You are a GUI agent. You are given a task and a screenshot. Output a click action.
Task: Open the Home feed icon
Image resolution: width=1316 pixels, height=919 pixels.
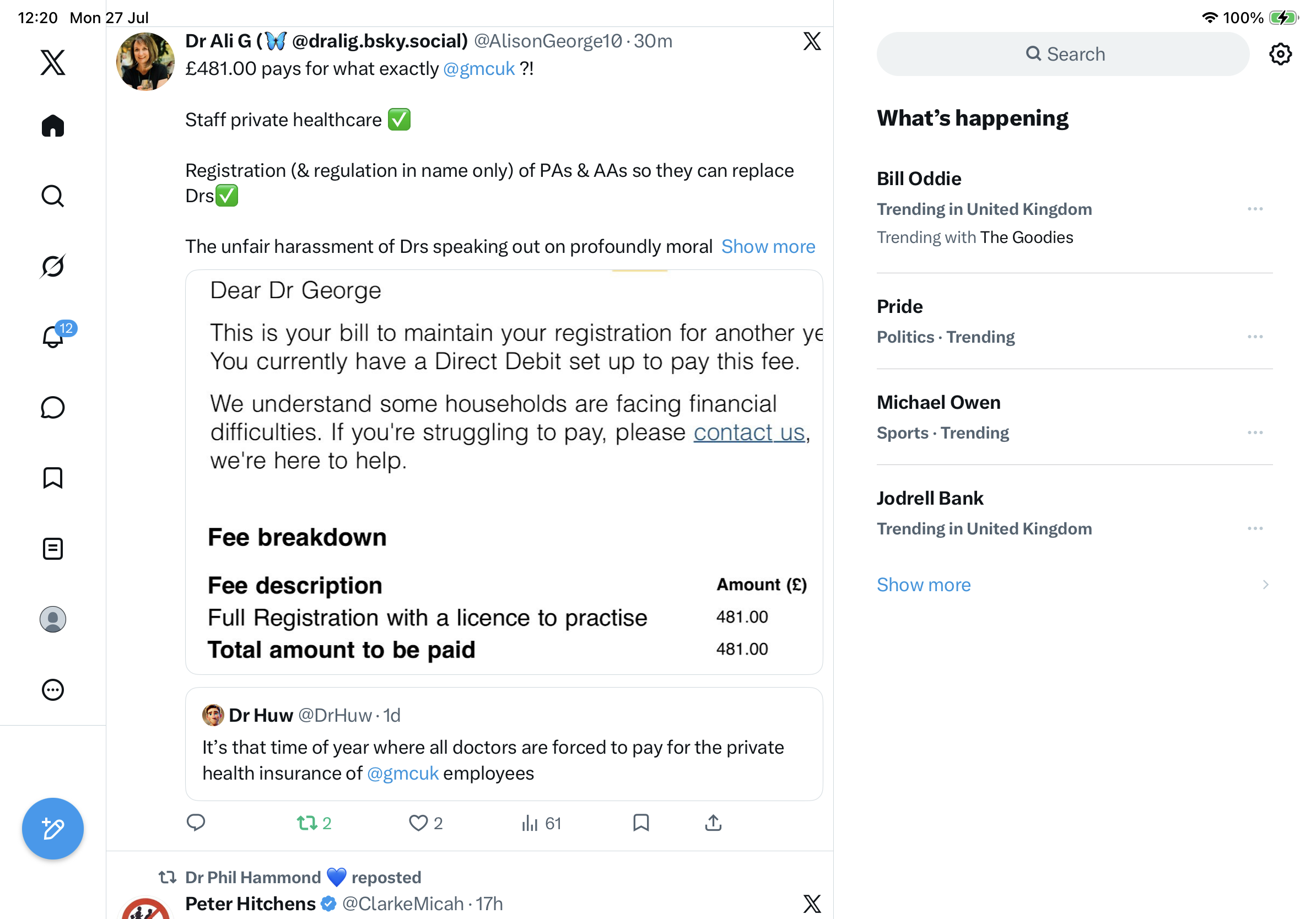(53, 126)
